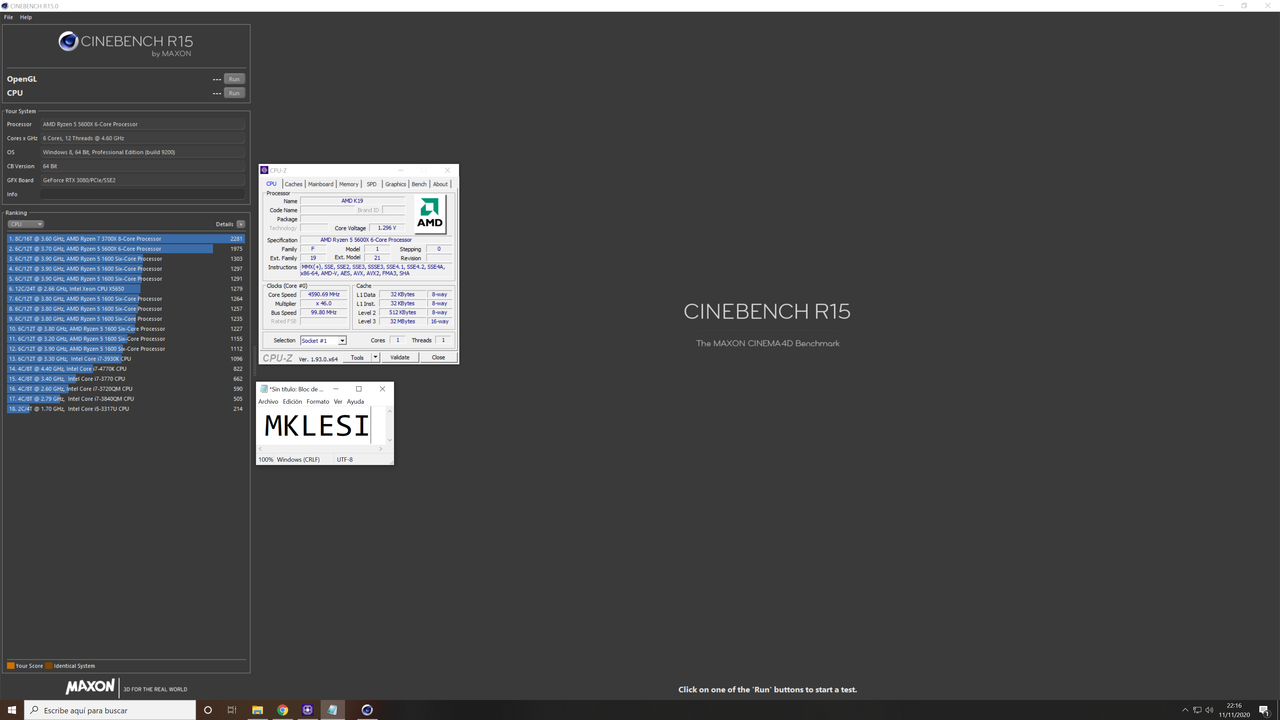Switch to the Memory tab in CPU-Z

pyautogui.click(x=348, y=184)
